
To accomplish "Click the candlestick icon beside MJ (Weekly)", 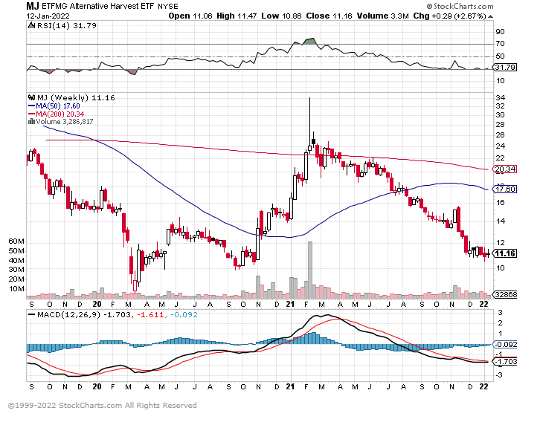I will (x=31, y=97).
